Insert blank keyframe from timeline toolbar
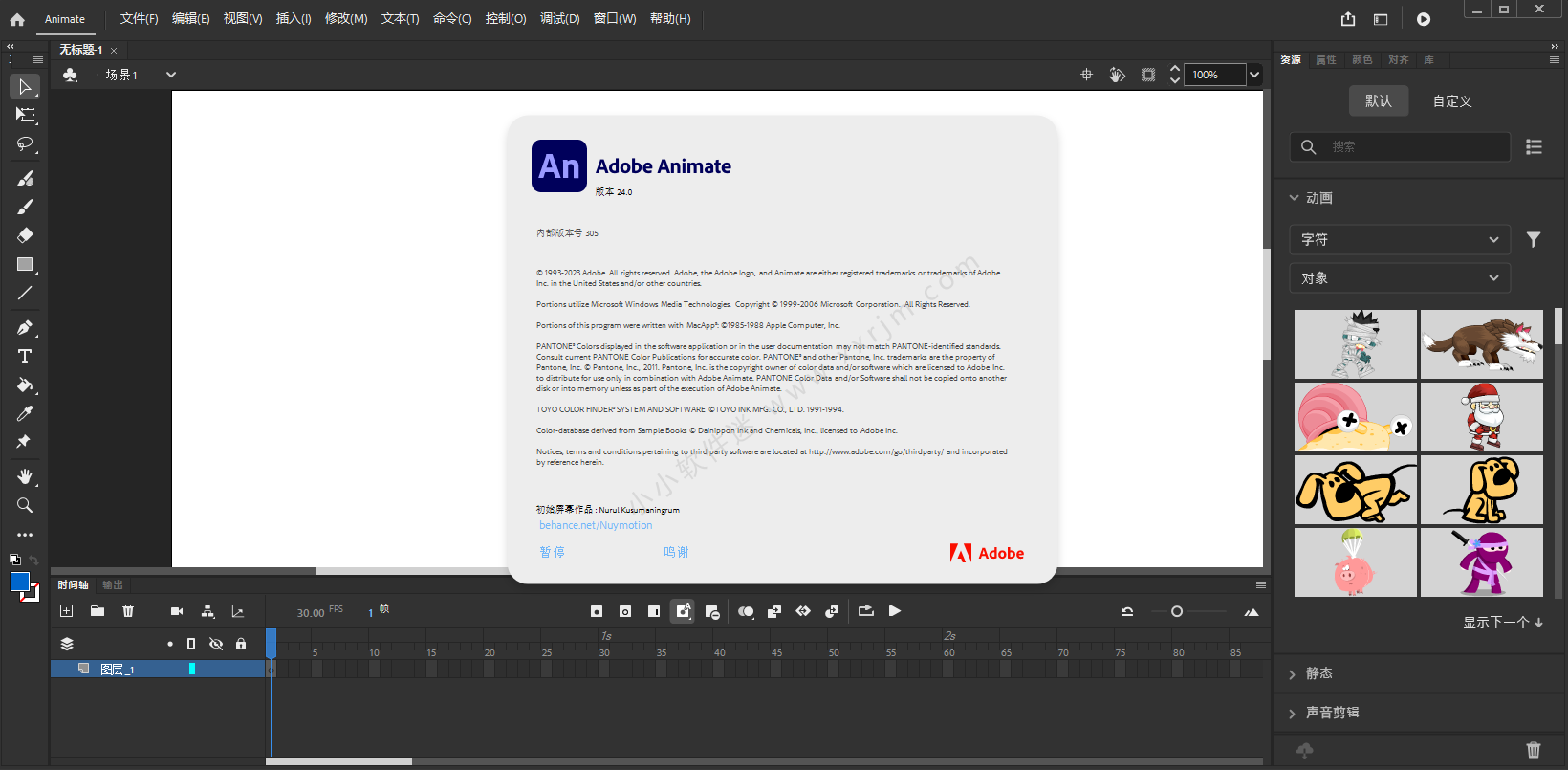 click(x=625, y=611)
